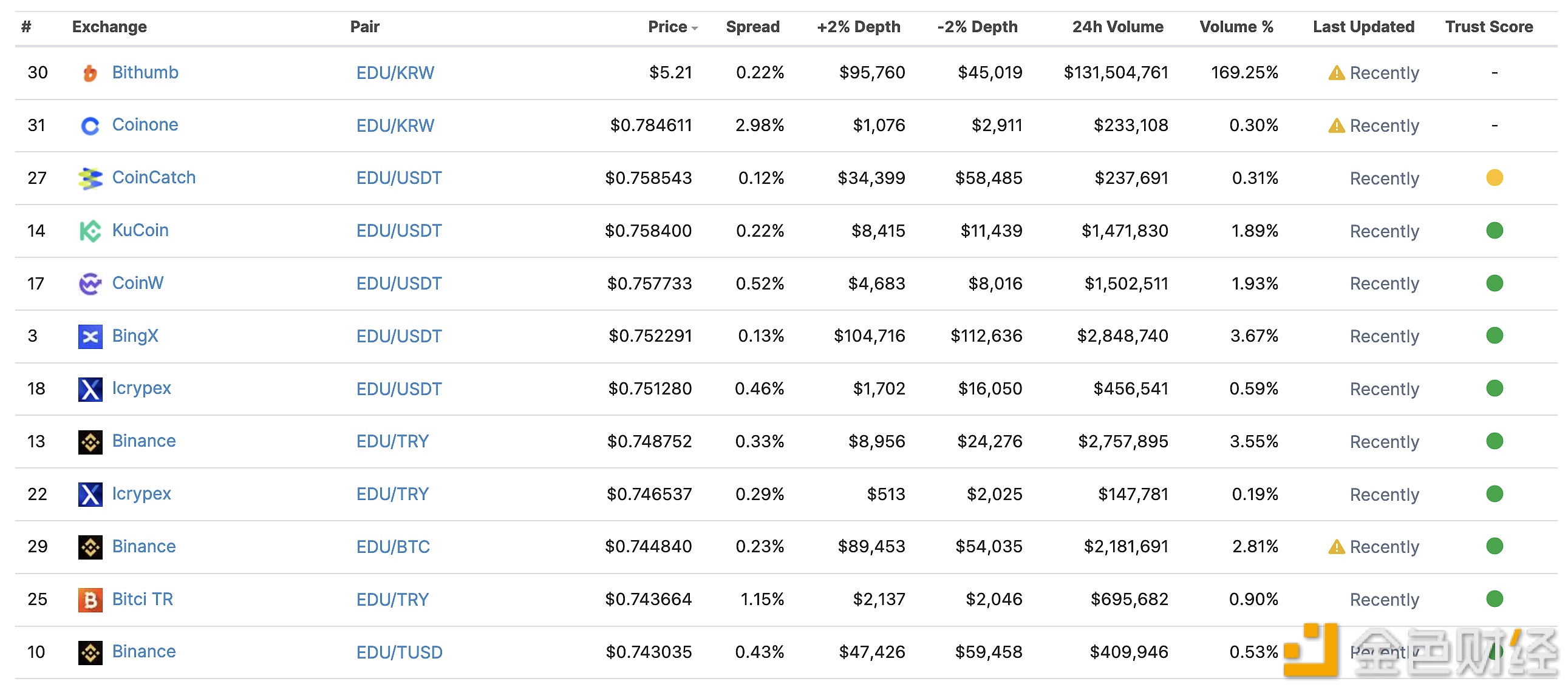Click green trust dot for Binance EDU/TRY

click(x=1494, y=441)
